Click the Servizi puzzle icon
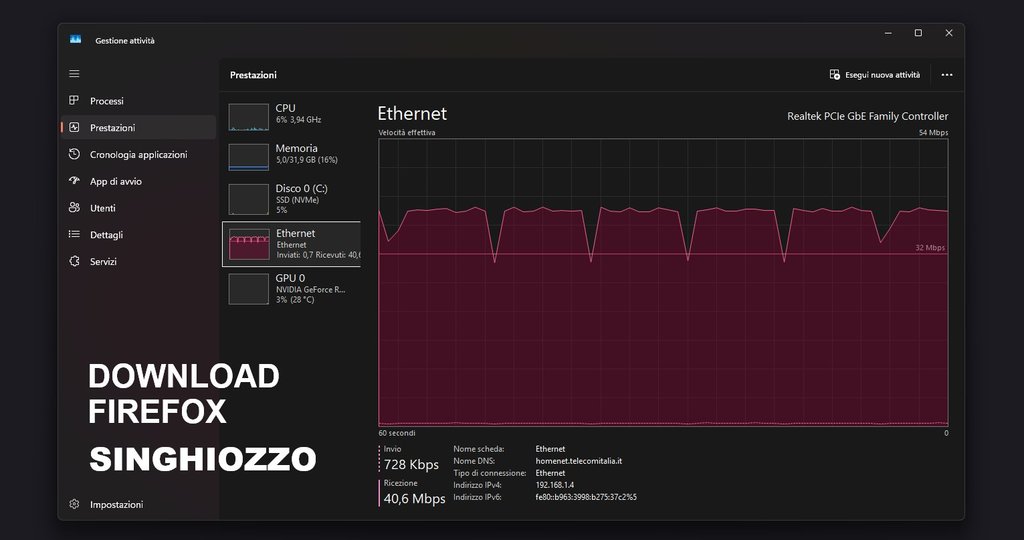The height and width of the screenshot is (540, 1024). pyautogui.click(x=74, y=261)
